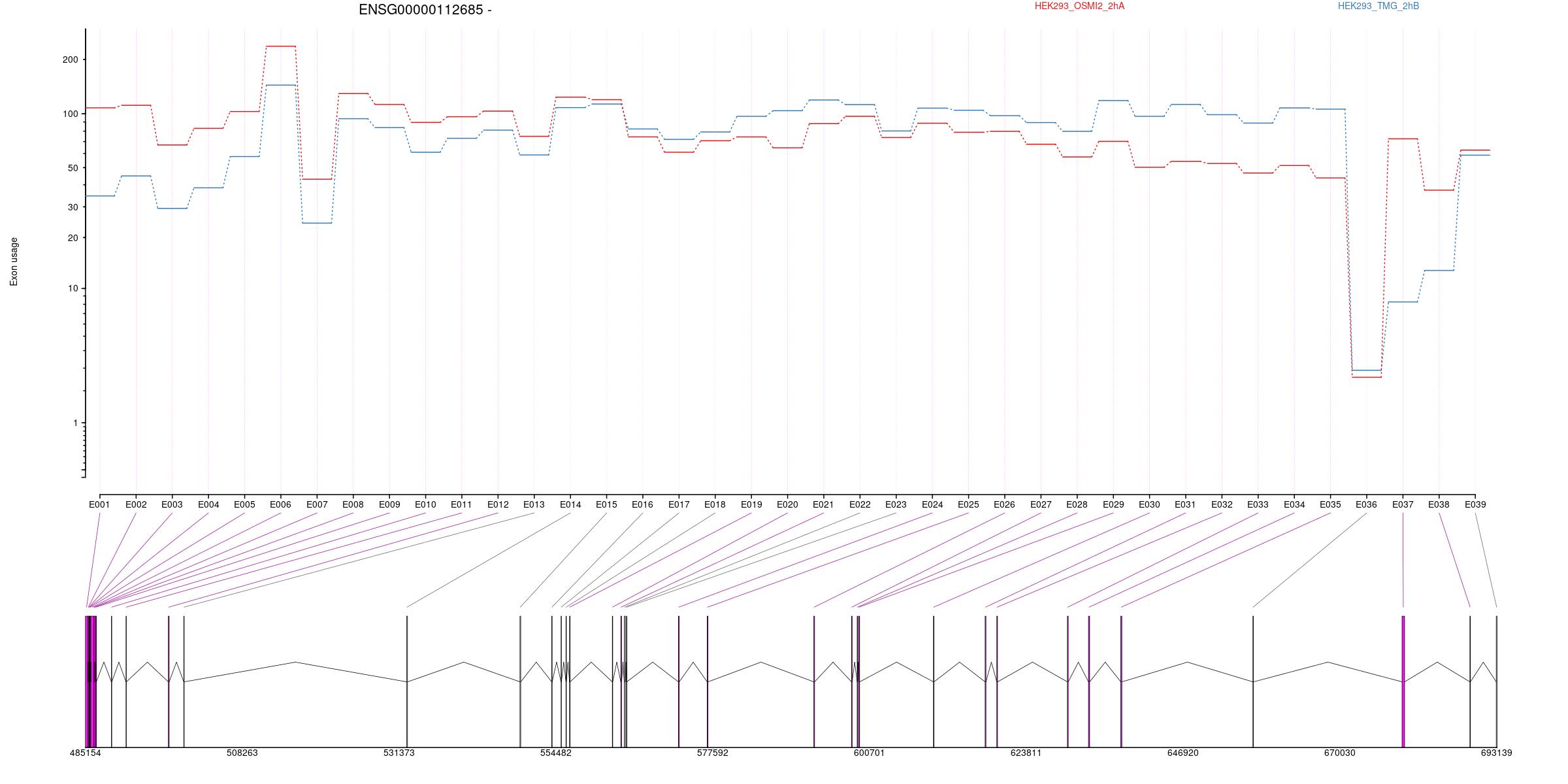This screenshot has height=784, width=1568.
Task: Click genomic coordinate 646920
Action: pyautogui.click(x=1183, y=753)
